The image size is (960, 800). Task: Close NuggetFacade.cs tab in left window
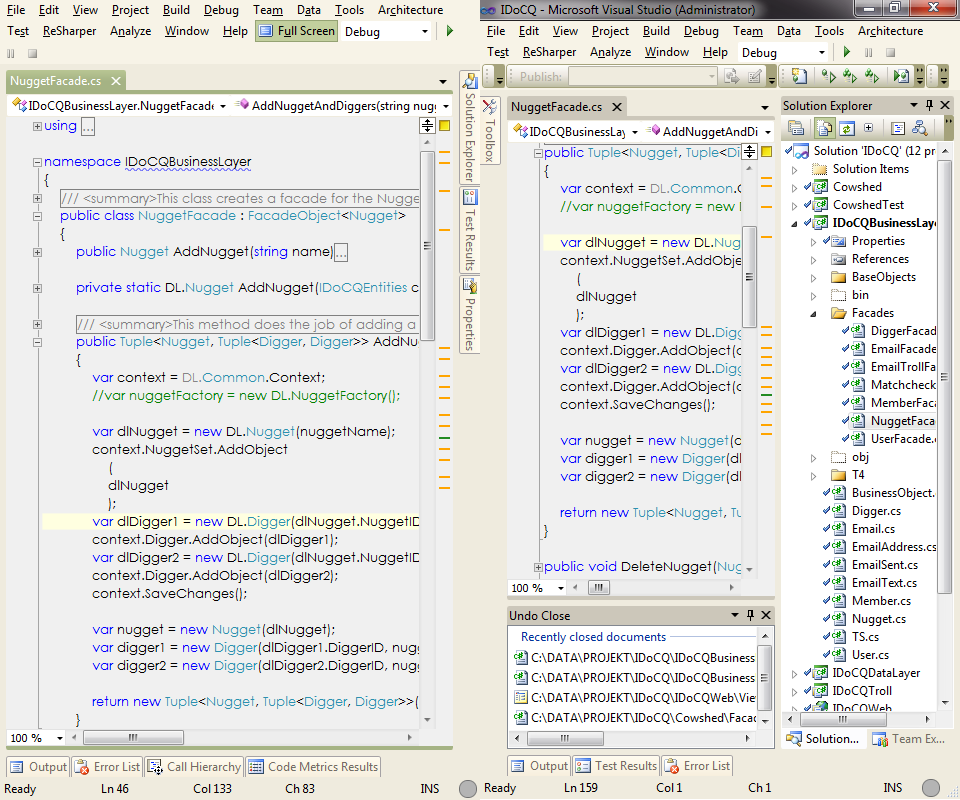pos(116,81)
